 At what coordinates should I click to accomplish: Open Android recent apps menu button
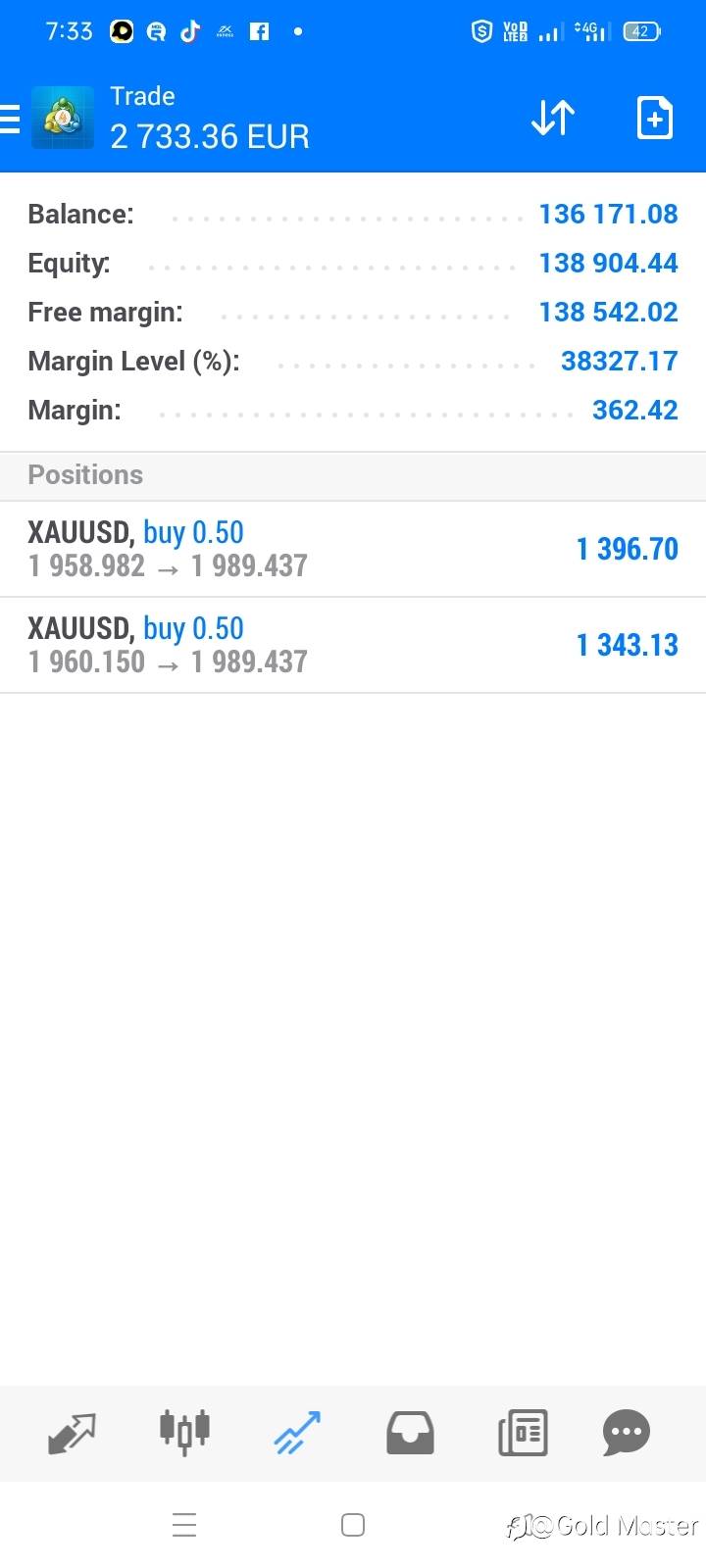click(184, 1525)
